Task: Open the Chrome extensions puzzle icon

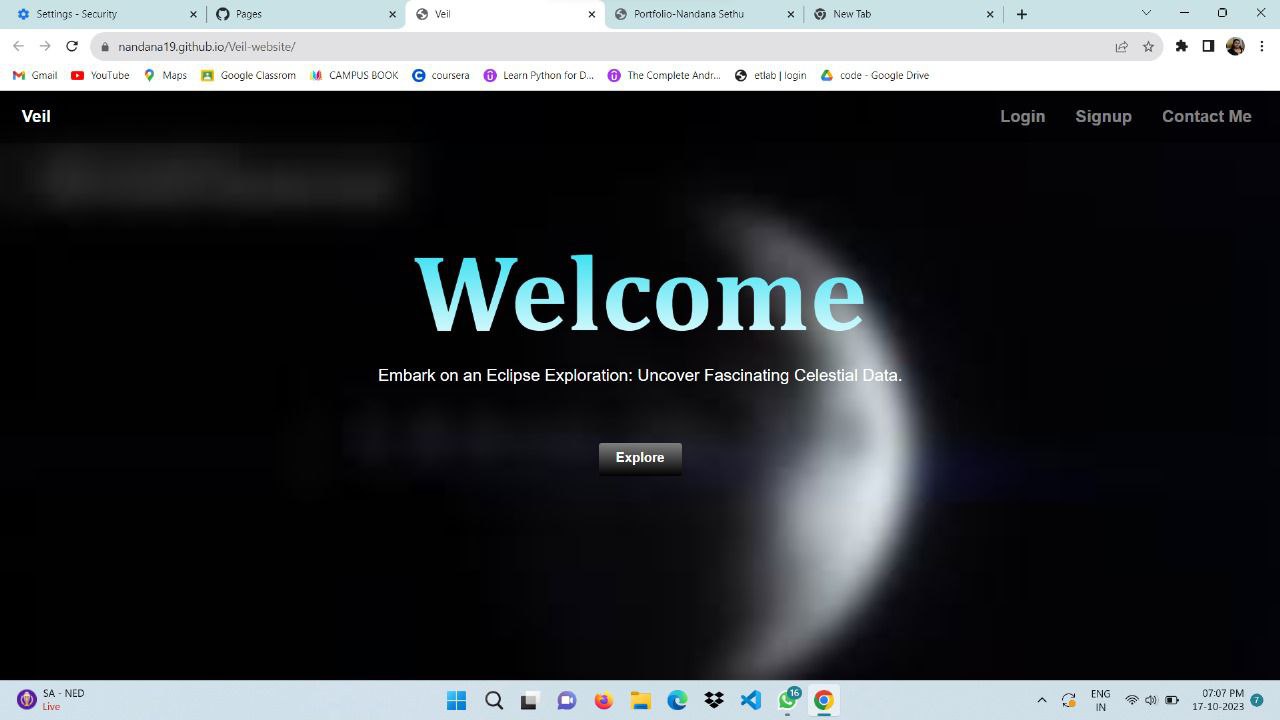Action: pos(1181,46)
